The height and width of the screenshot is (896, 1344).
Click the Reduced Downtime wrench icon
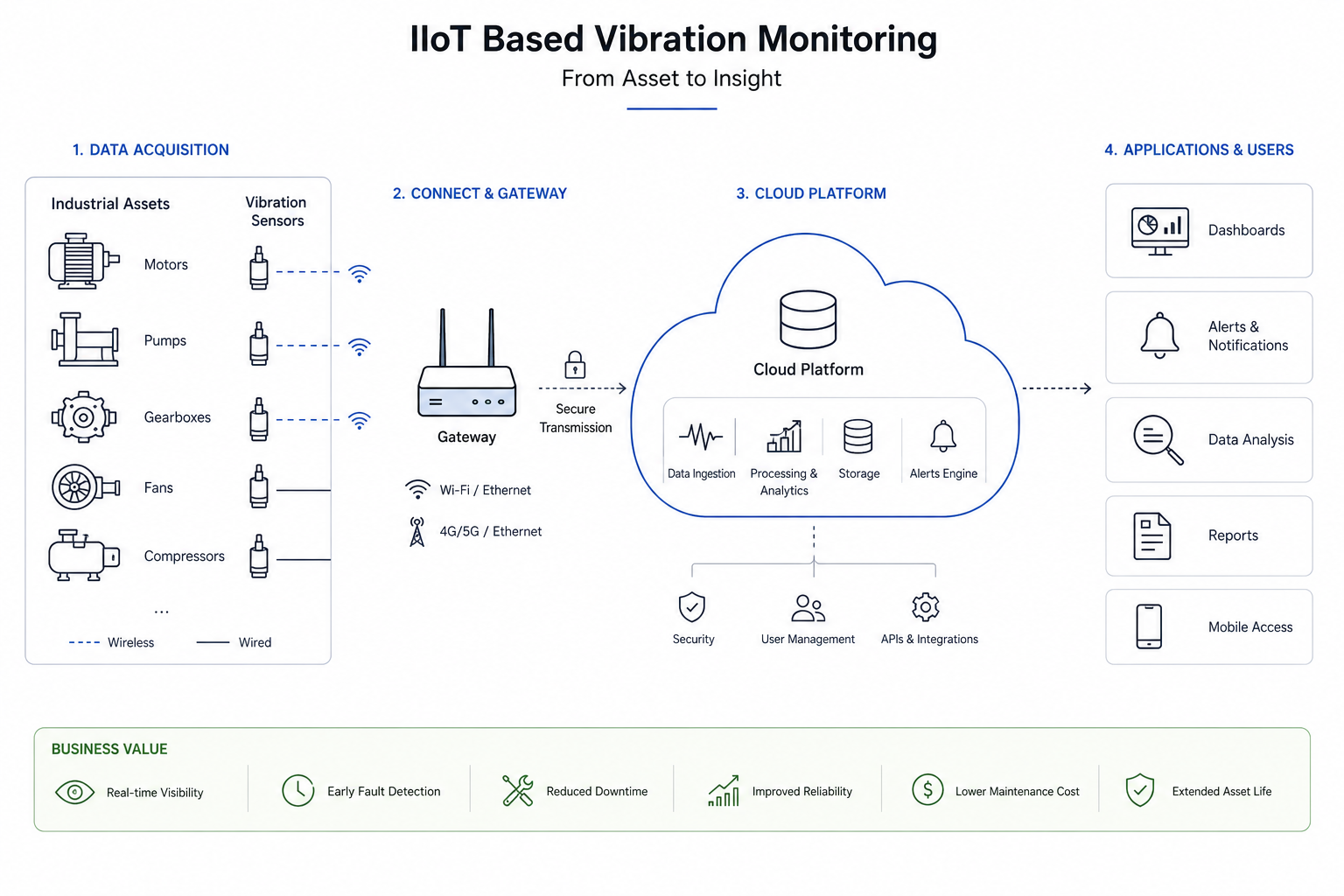pos(518,790)
